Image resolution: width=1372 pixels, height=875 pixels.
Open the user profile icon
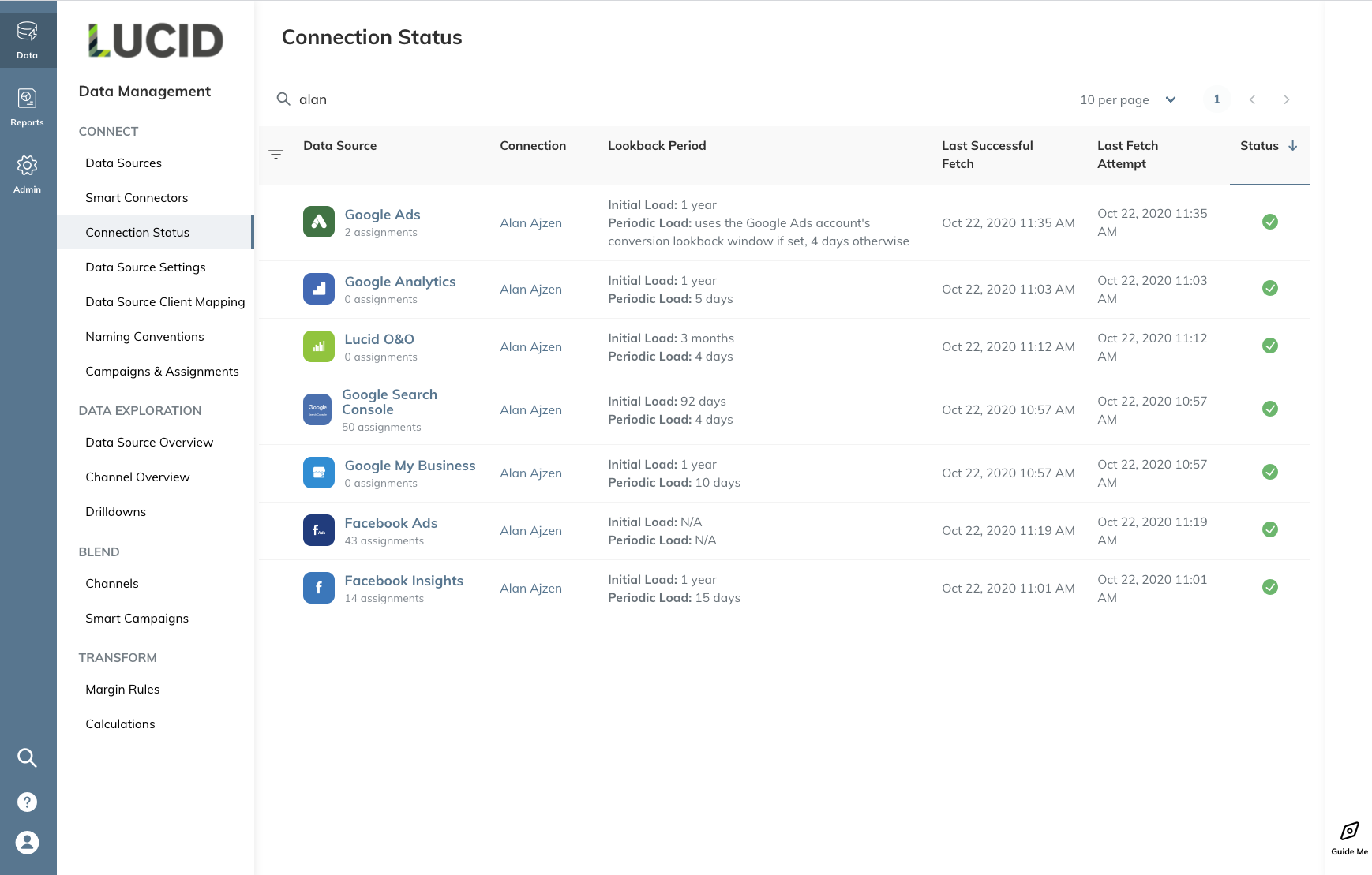click(28, 843)
